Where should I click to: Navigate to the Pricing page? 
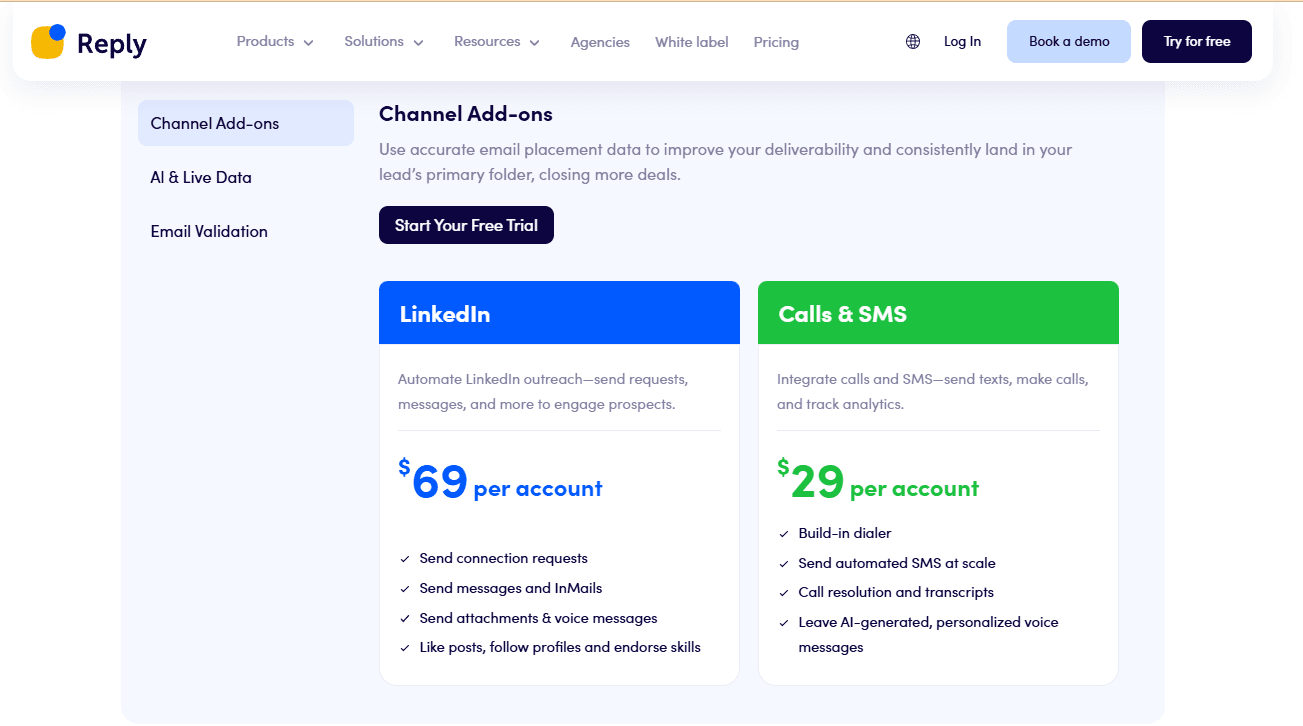pos(776,42)
